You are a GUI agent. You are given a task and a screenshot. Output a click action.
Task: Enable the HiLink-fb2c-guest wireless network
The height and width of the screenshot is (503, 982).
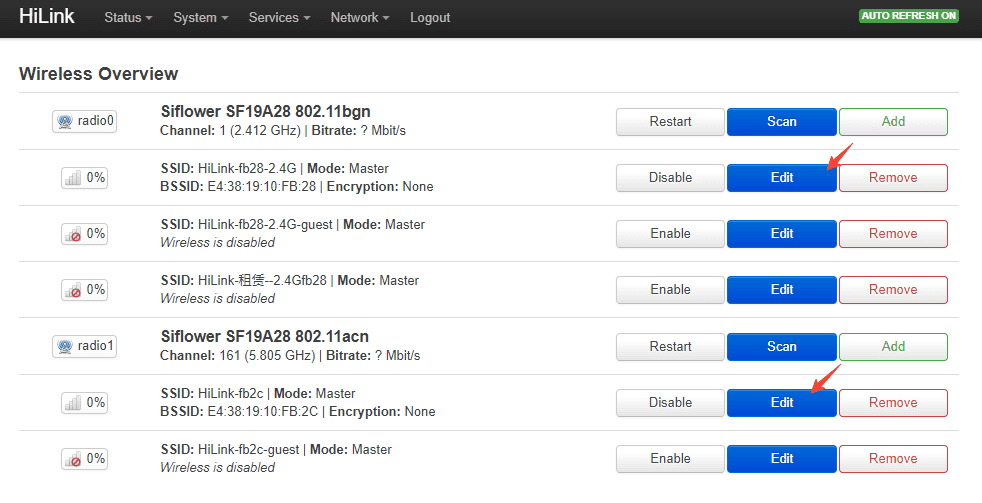(x=670, y=459)
